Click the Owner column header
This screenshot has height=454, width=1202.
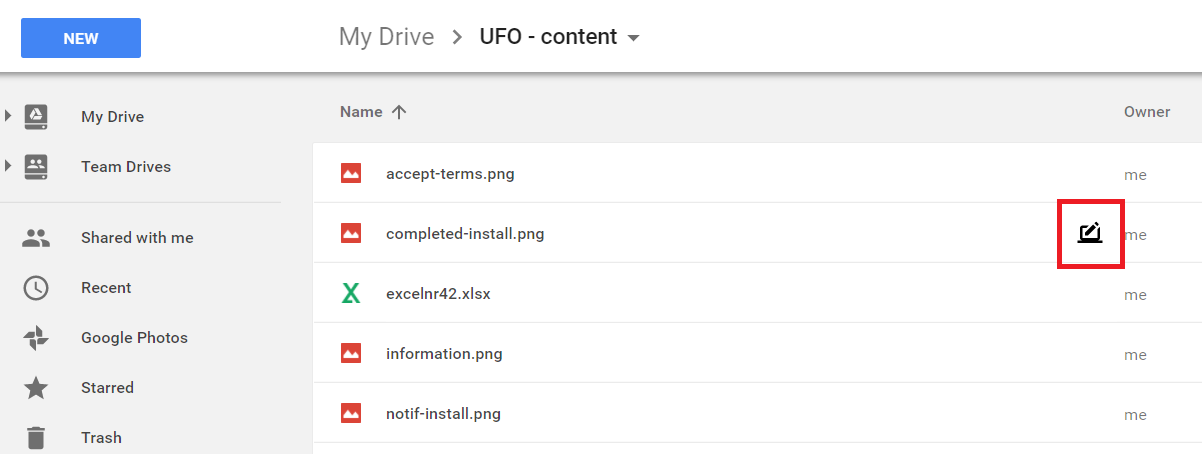pos(1147,112)
